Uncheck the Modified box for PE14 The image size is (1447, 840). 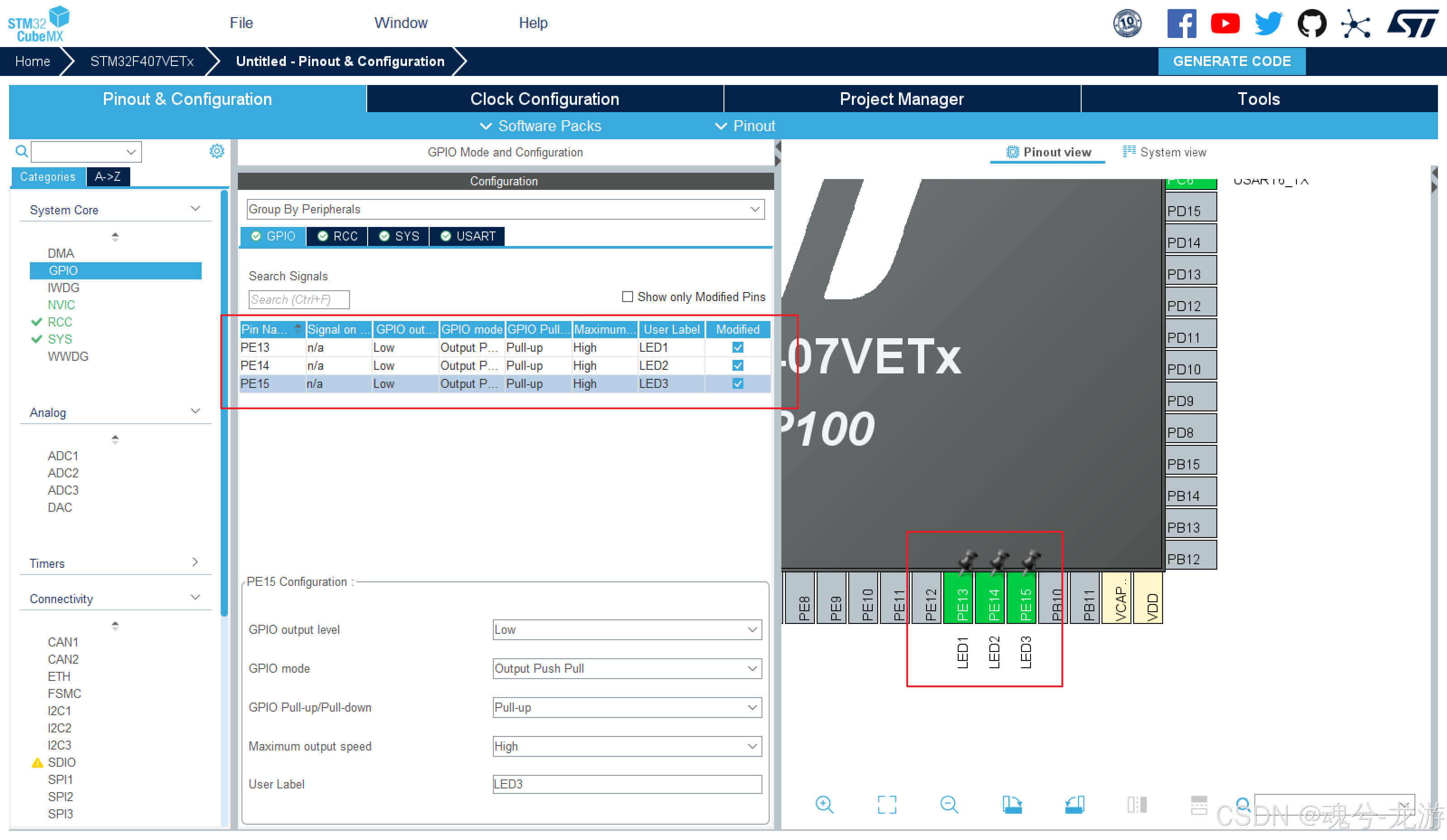(x=738, y=366)
